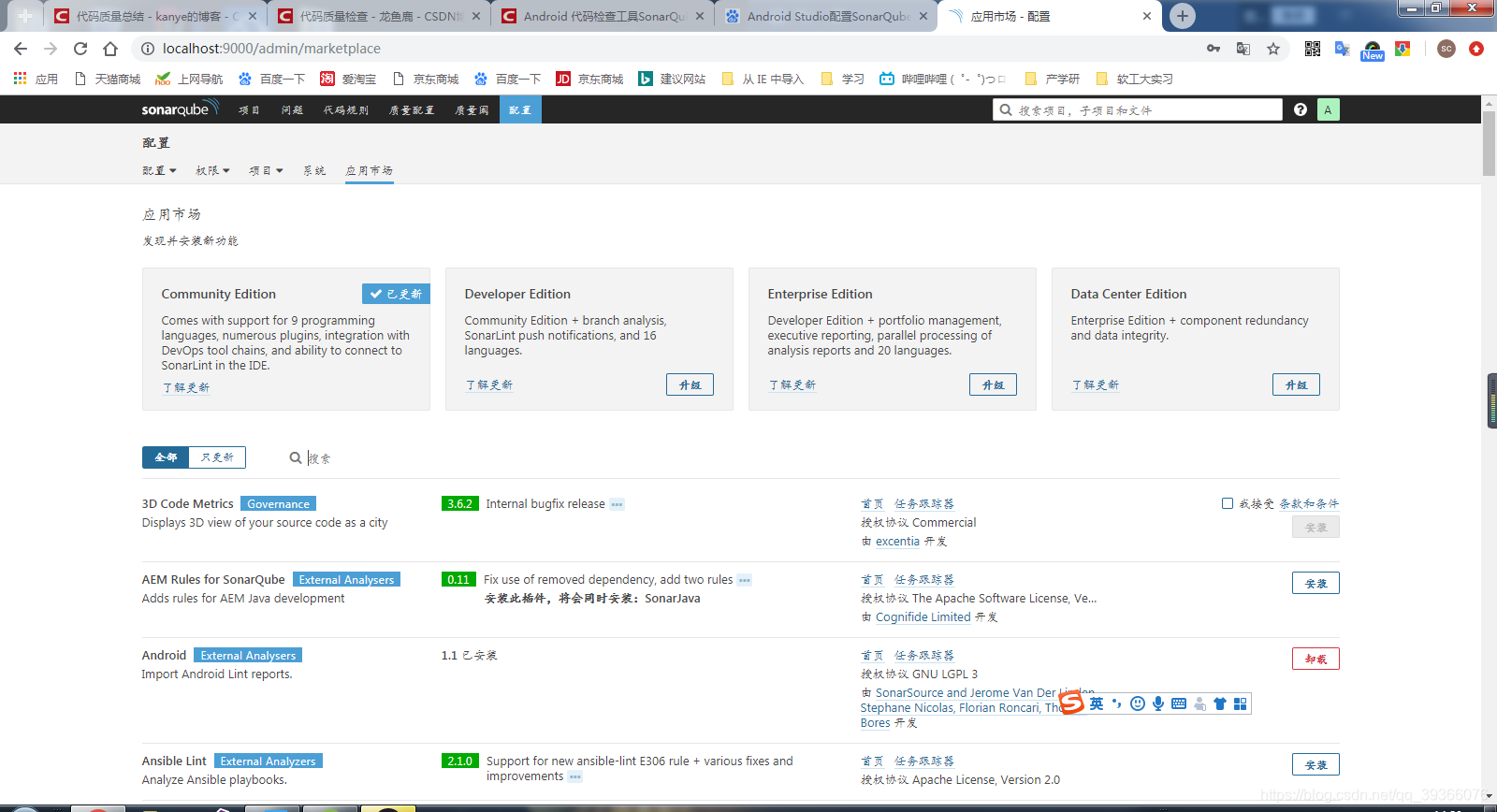Click '升级' button on Developer Edition card
1497x812 pixels.
pos(690,384)
